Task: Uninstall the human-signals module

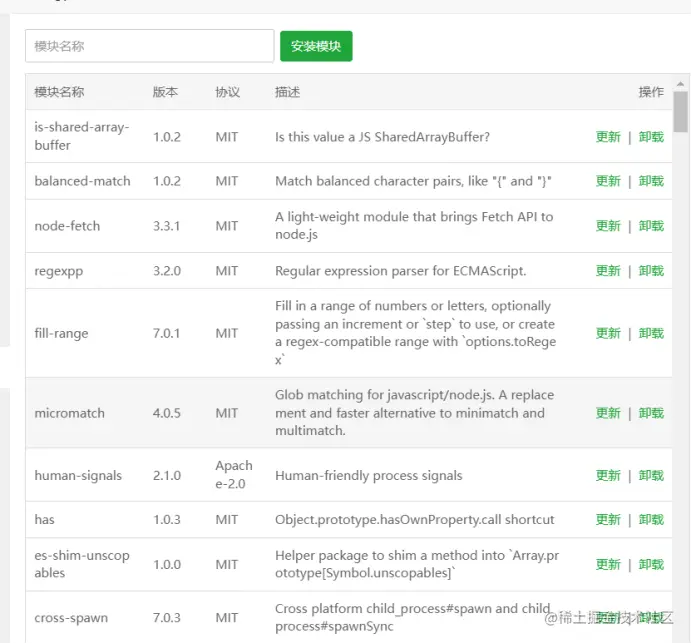Action: [651, 475]
